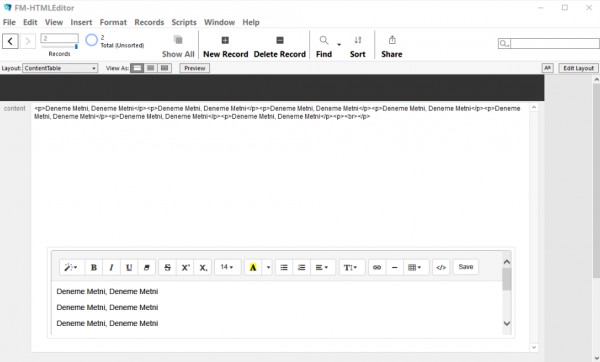Viewport: 600px width, 362px height.
Task: Select the Form view under View As
Action: tap(137, 68)
